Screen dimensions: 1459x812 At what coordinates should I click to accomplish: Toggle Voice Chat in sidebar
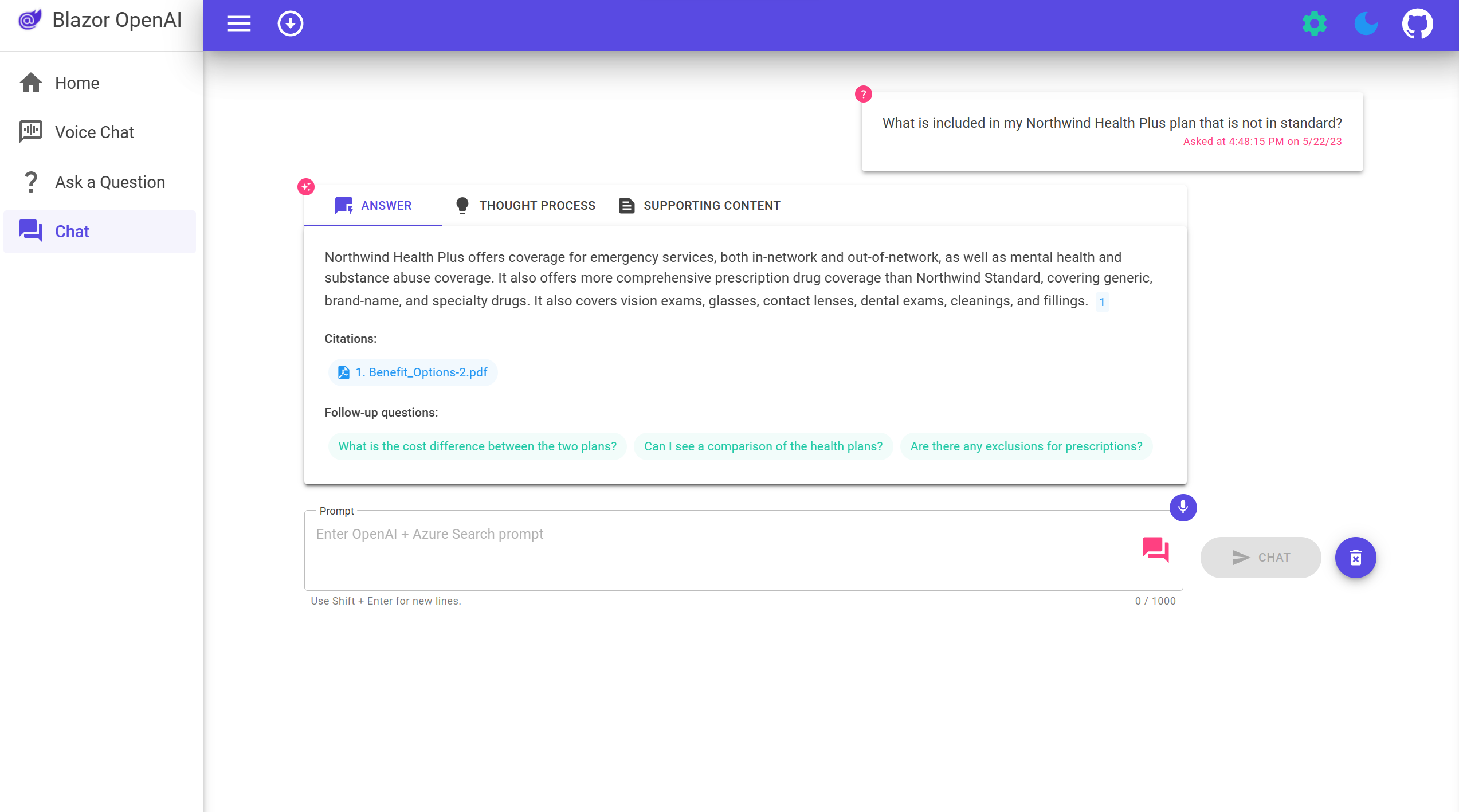(x=95, y=132)
